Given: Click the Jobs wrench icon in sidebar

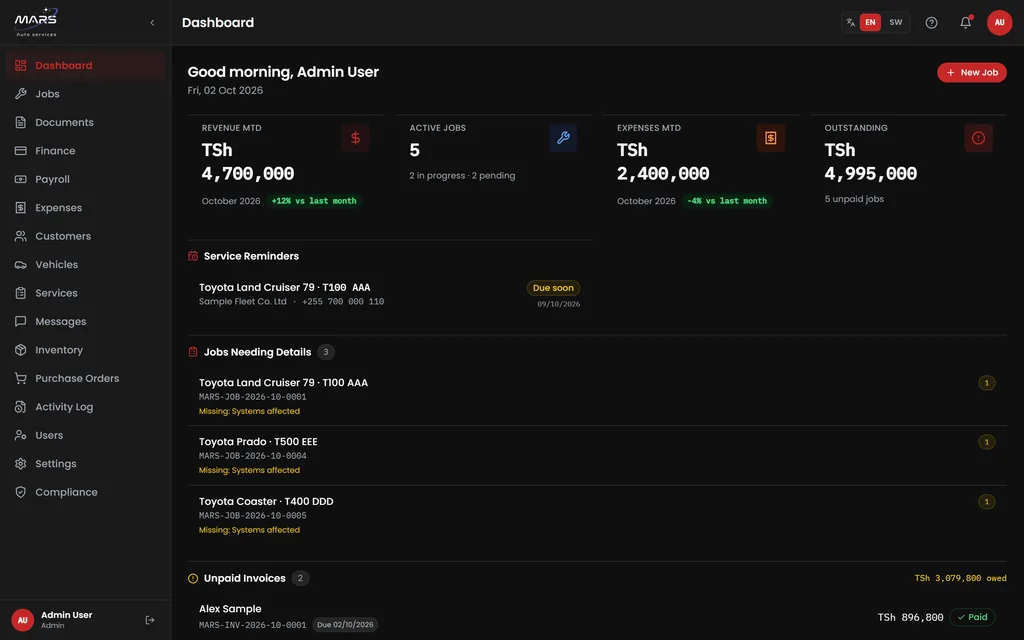Looking at the screenshot, I should (x=21, y=93).
